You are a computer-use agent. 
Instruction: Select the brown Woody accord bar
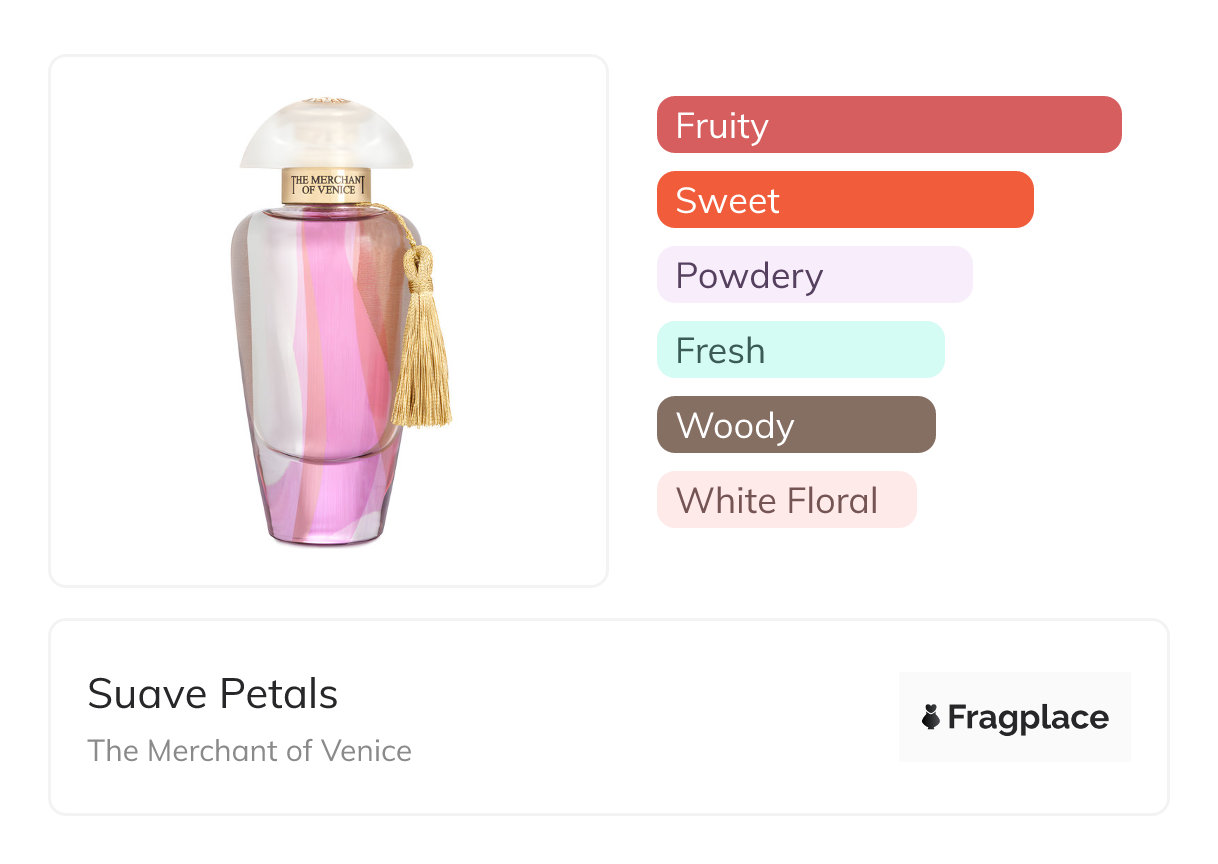click(x=796, y=425)
